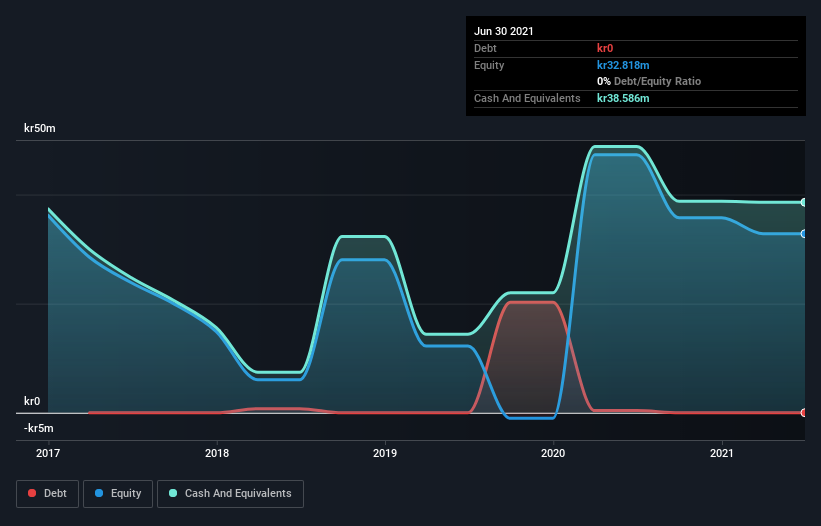Click the kr32.818m equity value

pos(623,65)
